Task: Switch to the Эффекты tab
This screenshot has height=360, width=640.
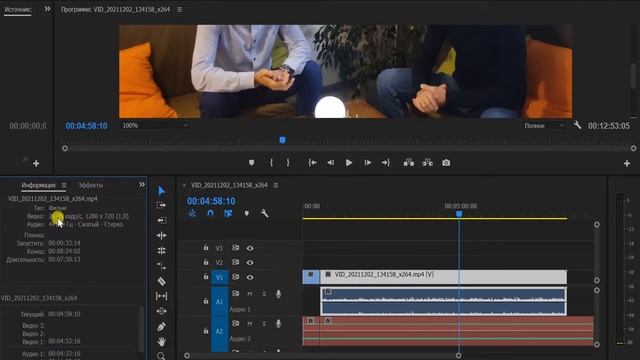Action: coord(90,185)
